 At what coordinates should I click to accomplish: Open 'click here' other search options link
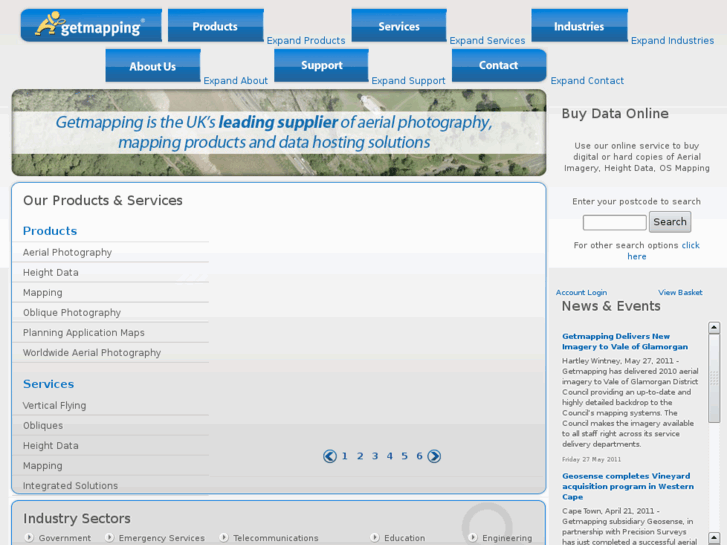click(x=663, y=250)
